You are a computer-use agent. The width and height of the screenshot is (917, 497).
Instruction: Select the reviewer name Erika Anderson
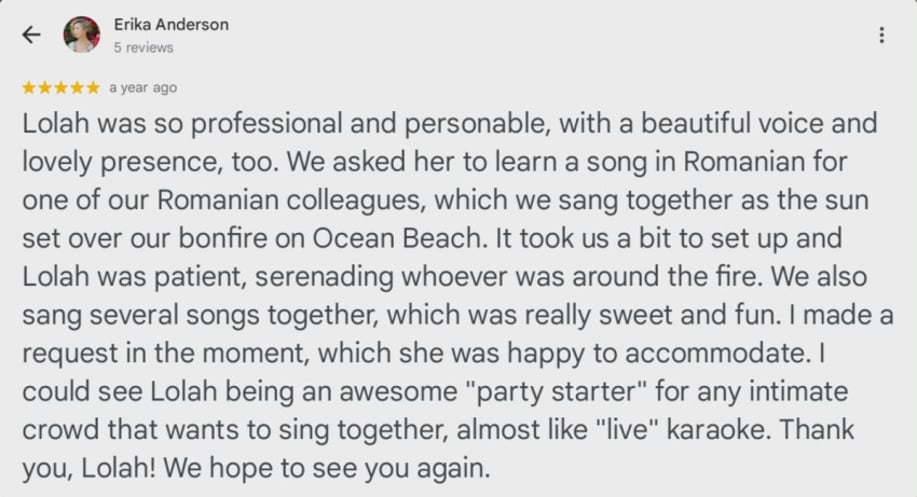click(171, 25)
